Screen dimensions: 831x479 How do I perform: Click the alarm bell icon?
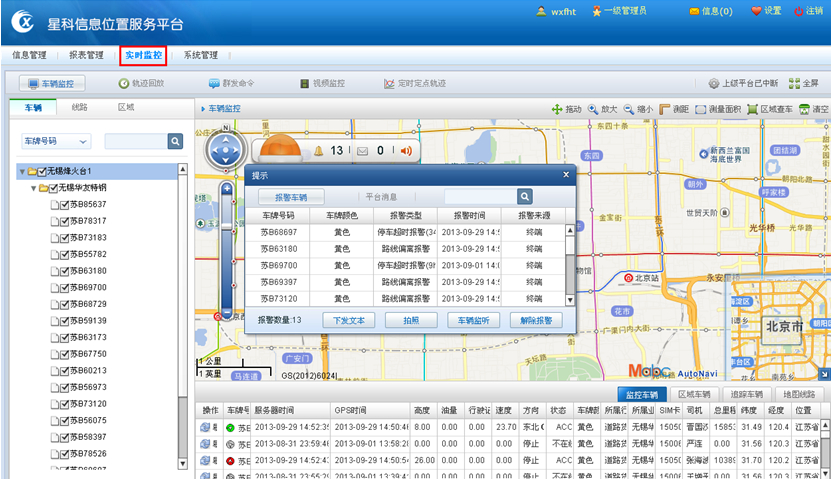pos(319,151)
